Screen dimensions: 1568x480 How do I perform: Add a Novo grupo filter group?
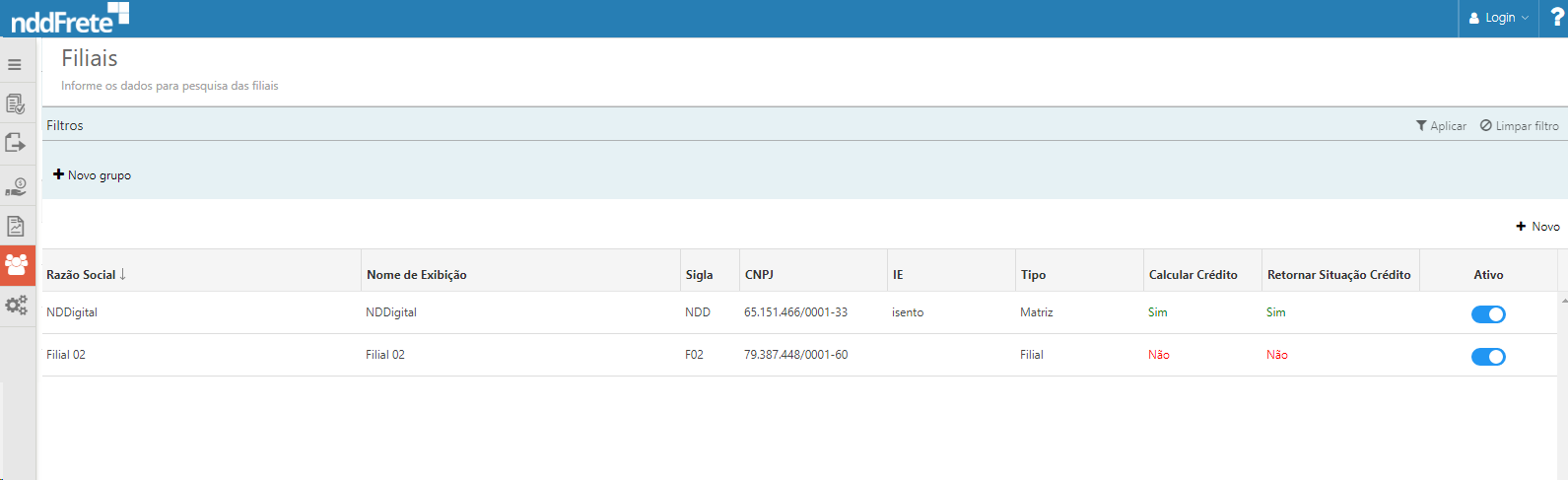(92, 175)
